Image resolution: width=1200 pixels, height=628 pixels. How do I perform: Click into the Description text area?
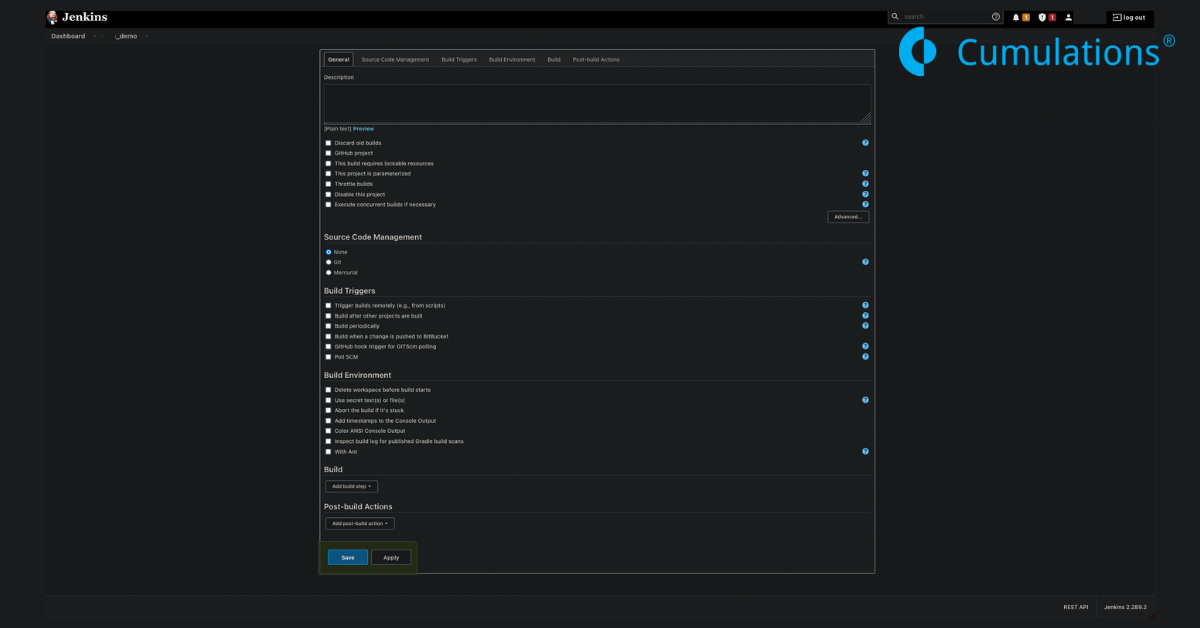pyautogui.click(x=597, y=104)
